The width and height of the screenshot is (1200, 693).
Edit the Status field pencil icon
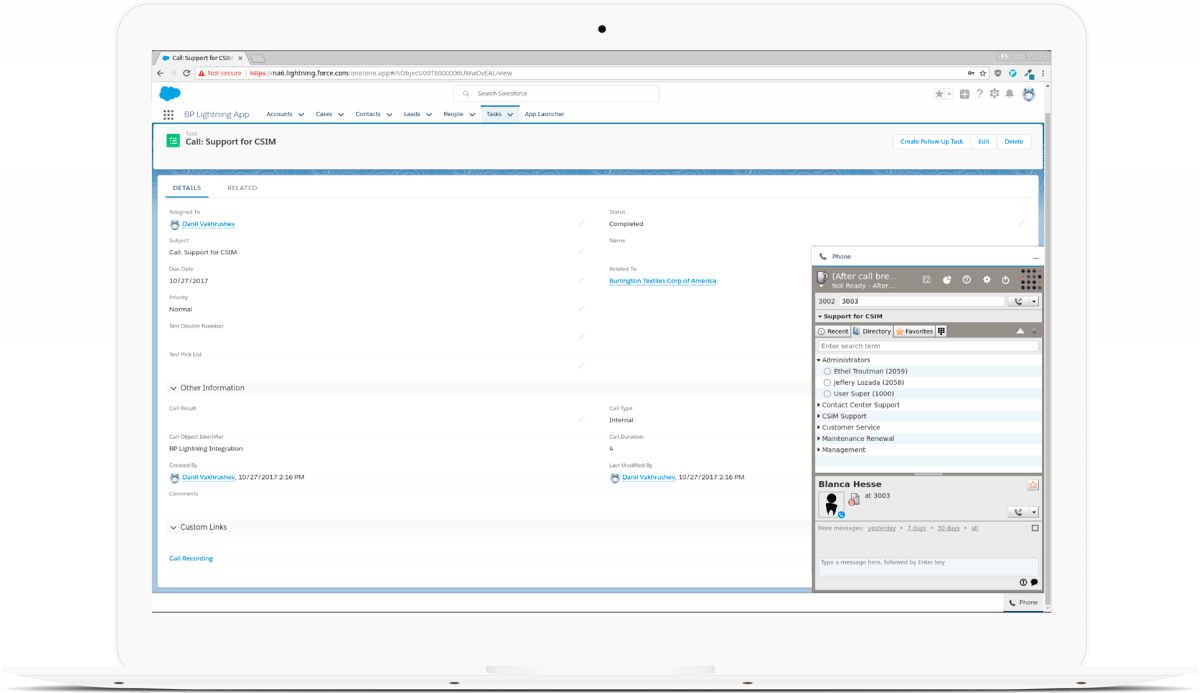coord(1021,223)
